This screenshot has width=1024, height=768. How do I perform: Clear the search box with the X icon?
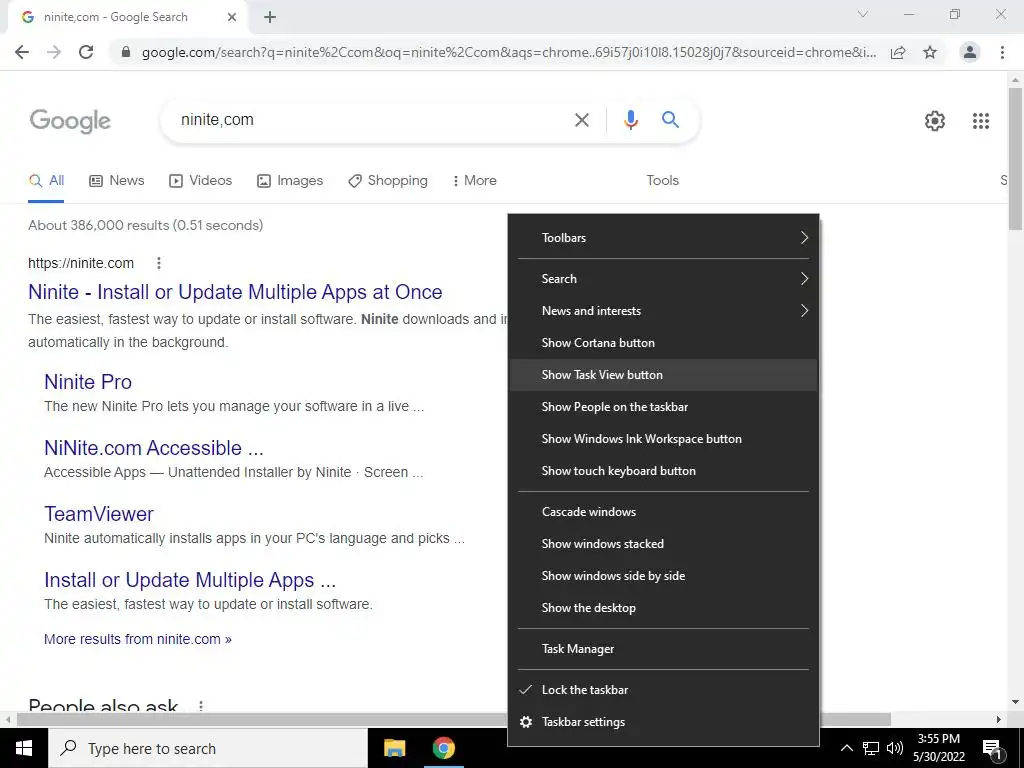coord(582,120)
